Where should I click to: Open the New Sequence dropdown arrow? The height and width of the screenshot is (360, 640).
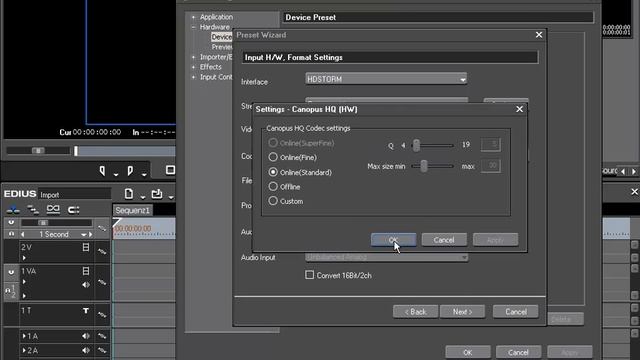[142, 197]
